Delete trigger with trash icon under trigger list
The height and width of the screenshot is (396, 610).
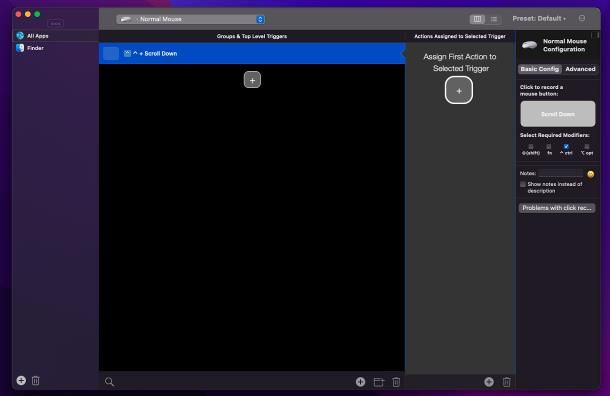tap(396, 382)
